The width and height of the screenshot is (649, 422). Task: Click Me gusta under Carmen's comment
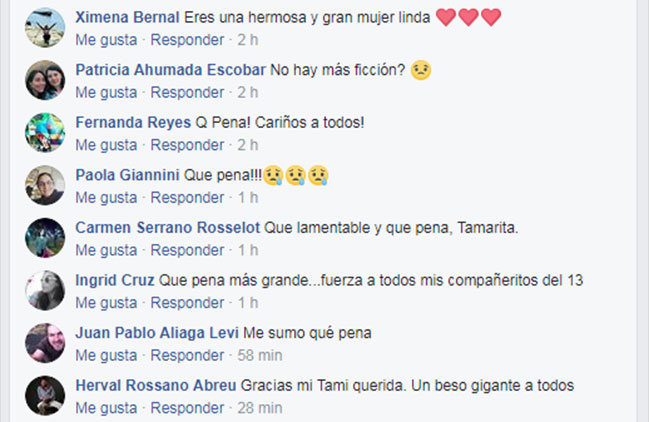click(106, 250)
